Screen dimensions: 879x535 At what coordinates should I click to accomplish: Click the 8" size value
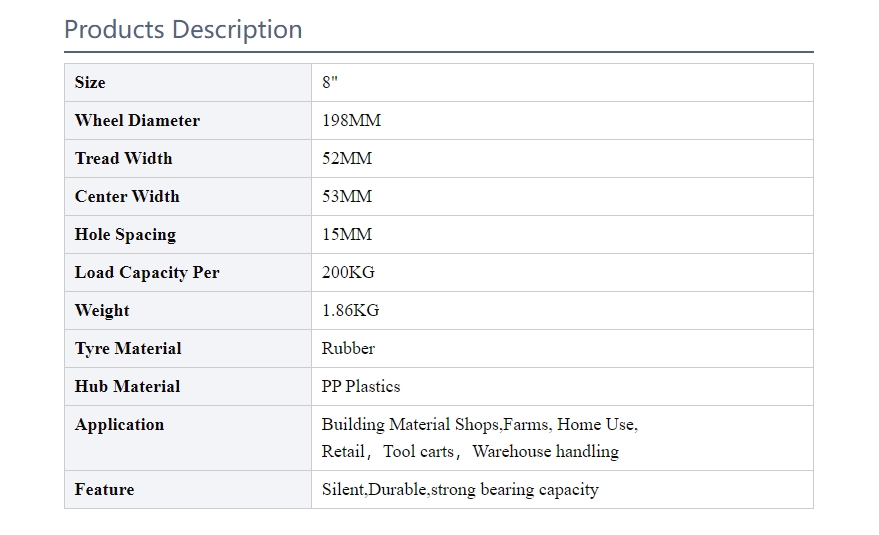(330, 82)
